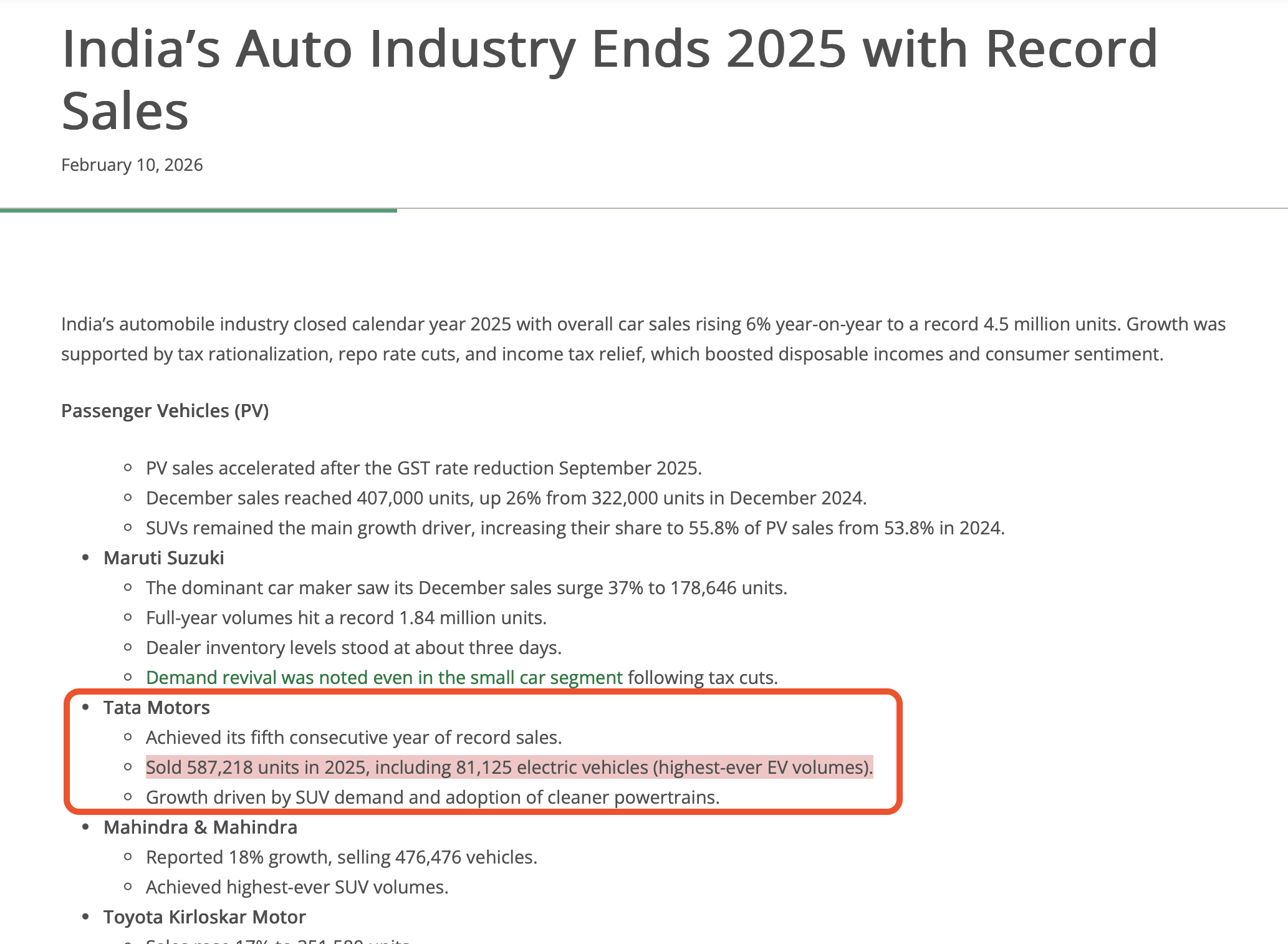Click the 'Achieved its fifth consecutive year' line
This screenshot has height=944, width=1288.
click(x=353, y=738)
